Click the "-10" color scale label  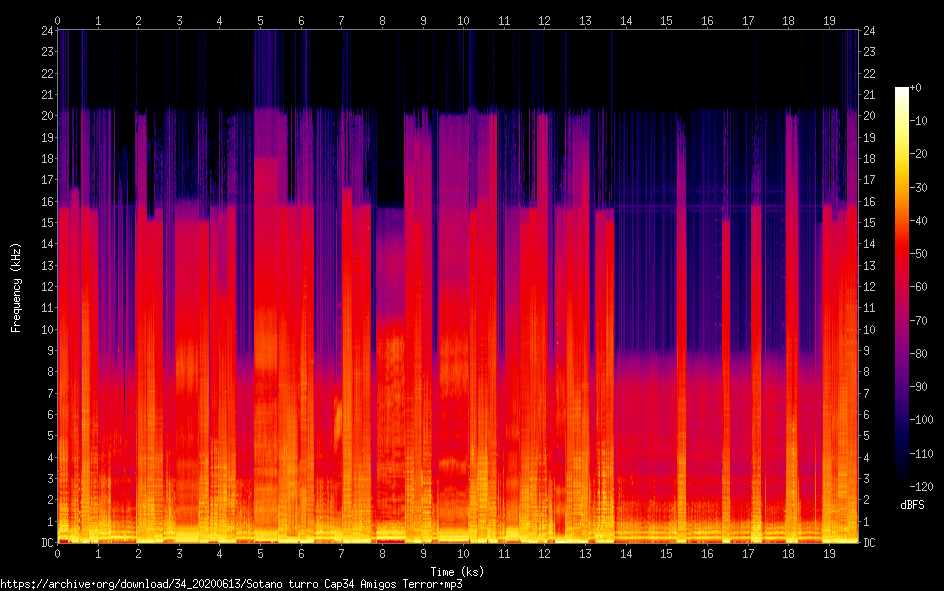(x=918, y=121)
